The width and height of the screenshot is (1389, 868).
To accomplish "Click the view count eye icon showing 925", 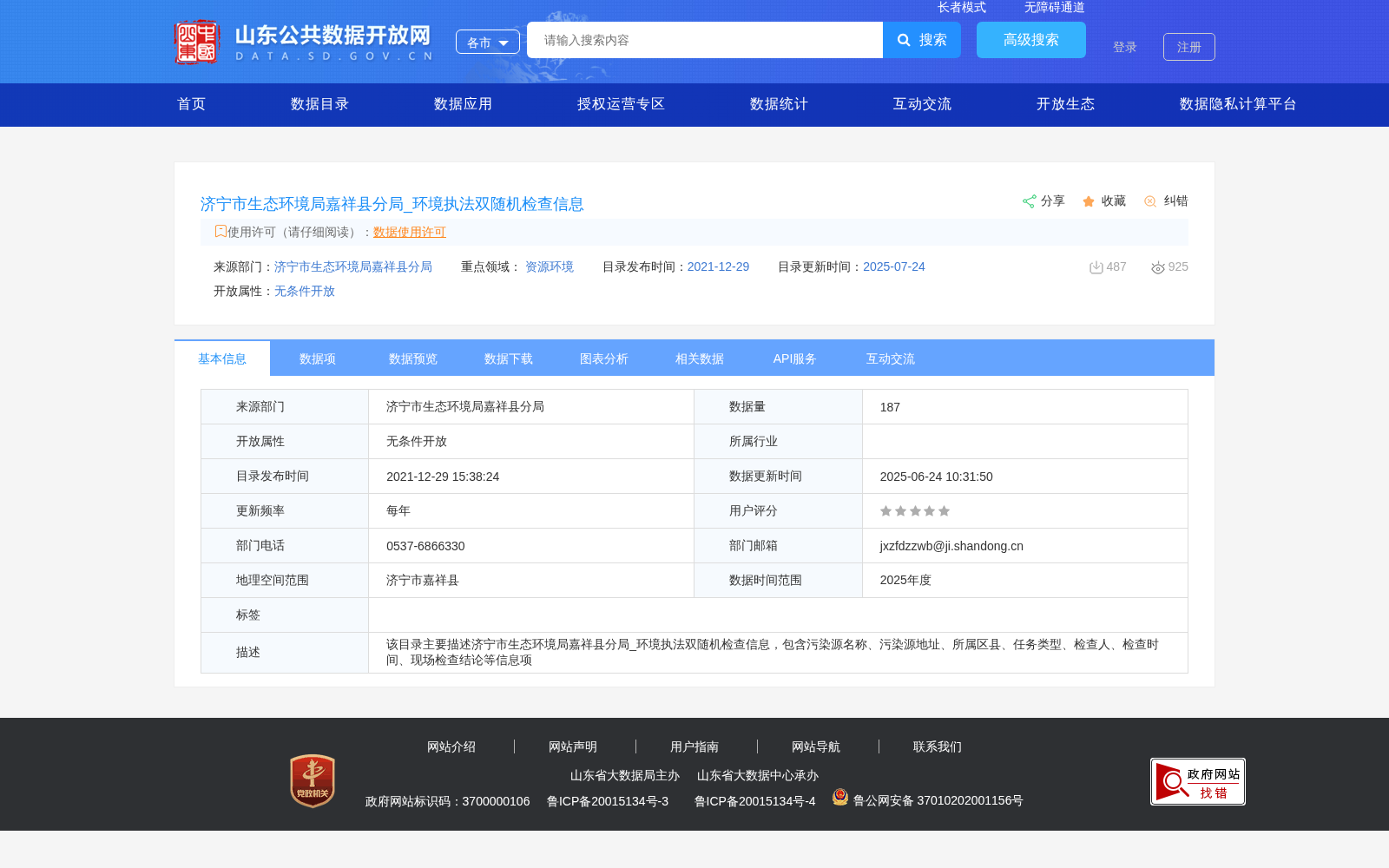I will (x=1158, y=267).
